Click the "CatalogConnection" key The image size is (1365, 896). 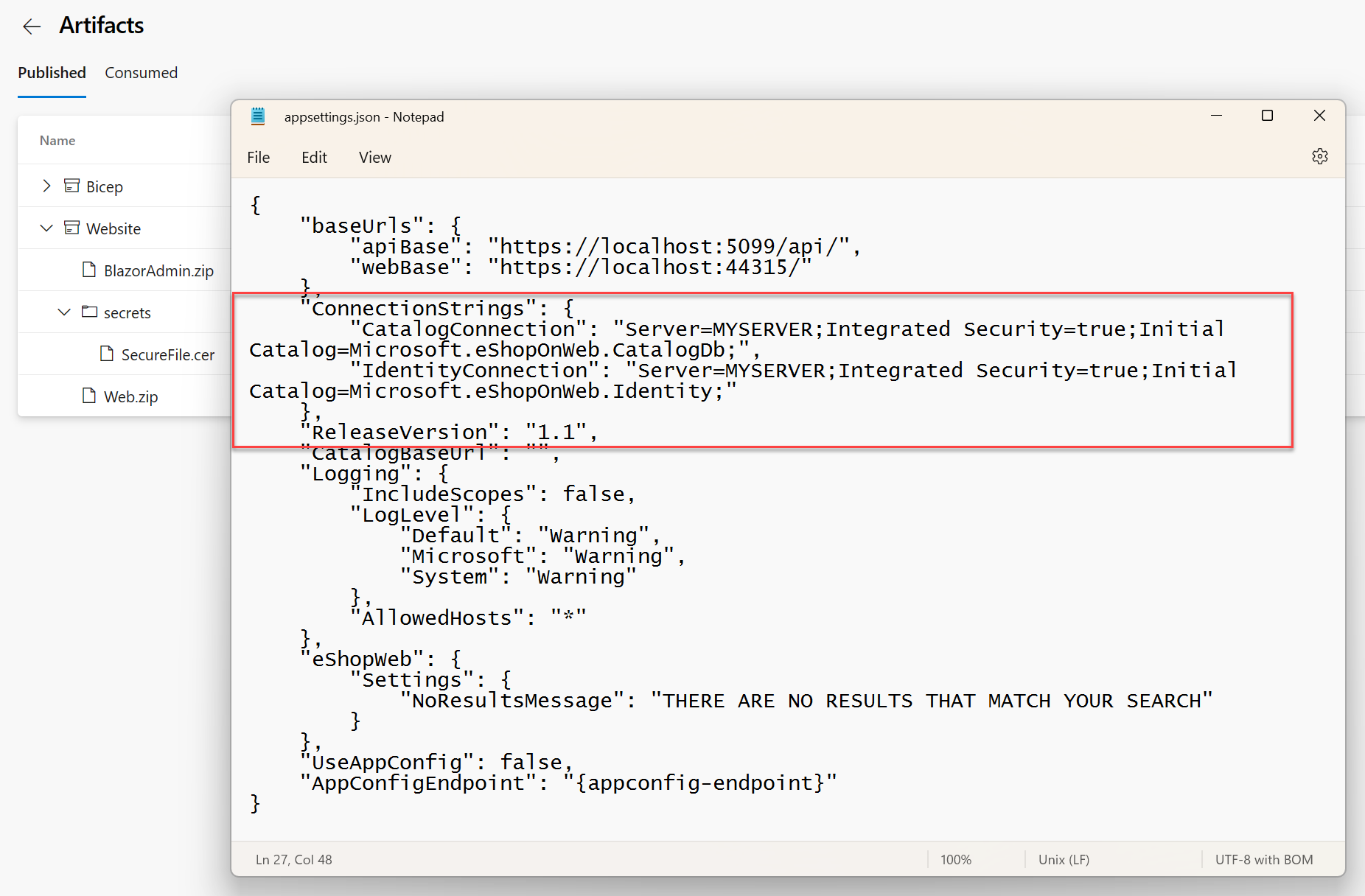(x=469, y=329)
